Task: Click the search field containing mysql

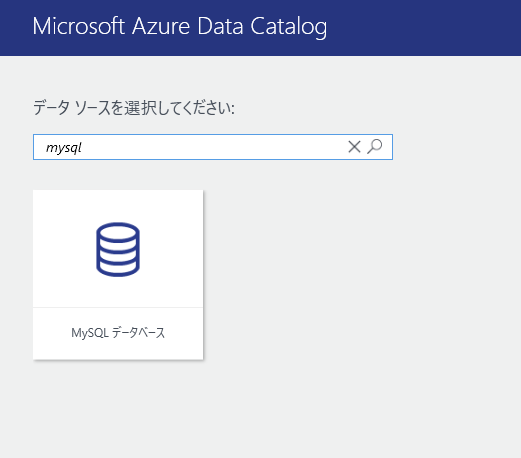Action: point(213,147)
